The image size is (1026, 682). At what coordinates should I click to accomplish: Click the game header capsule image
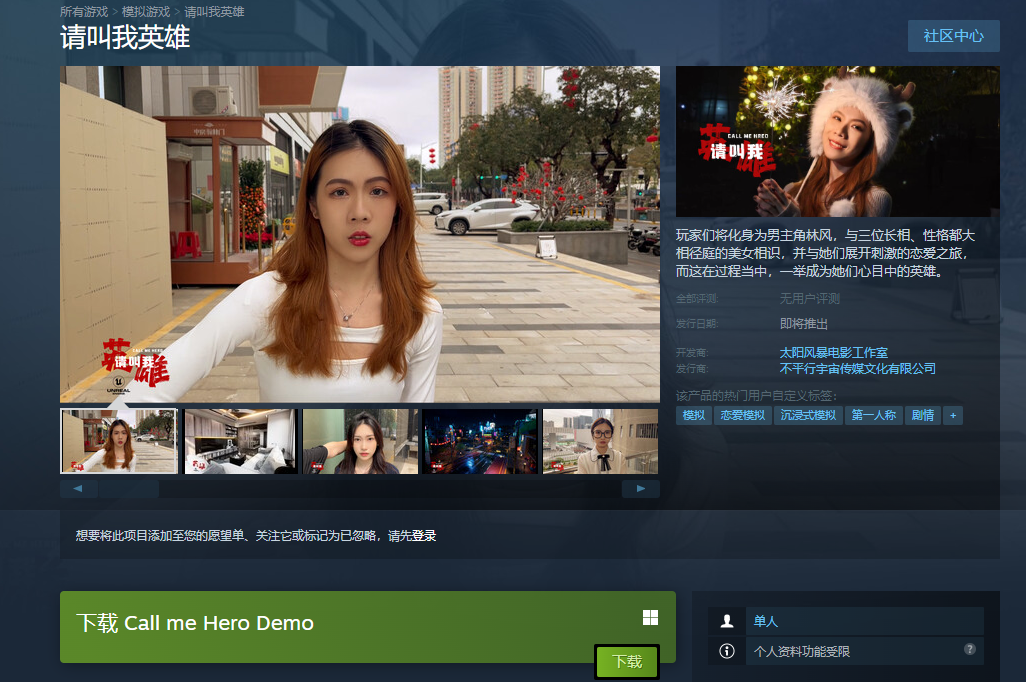pyautogui.click(x=838, y=141)
